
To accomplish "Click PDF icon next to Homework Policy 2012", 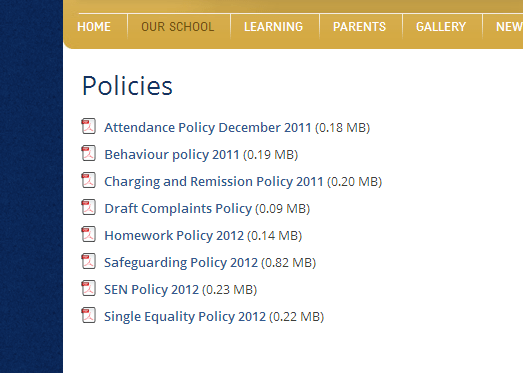I will 88,234.
